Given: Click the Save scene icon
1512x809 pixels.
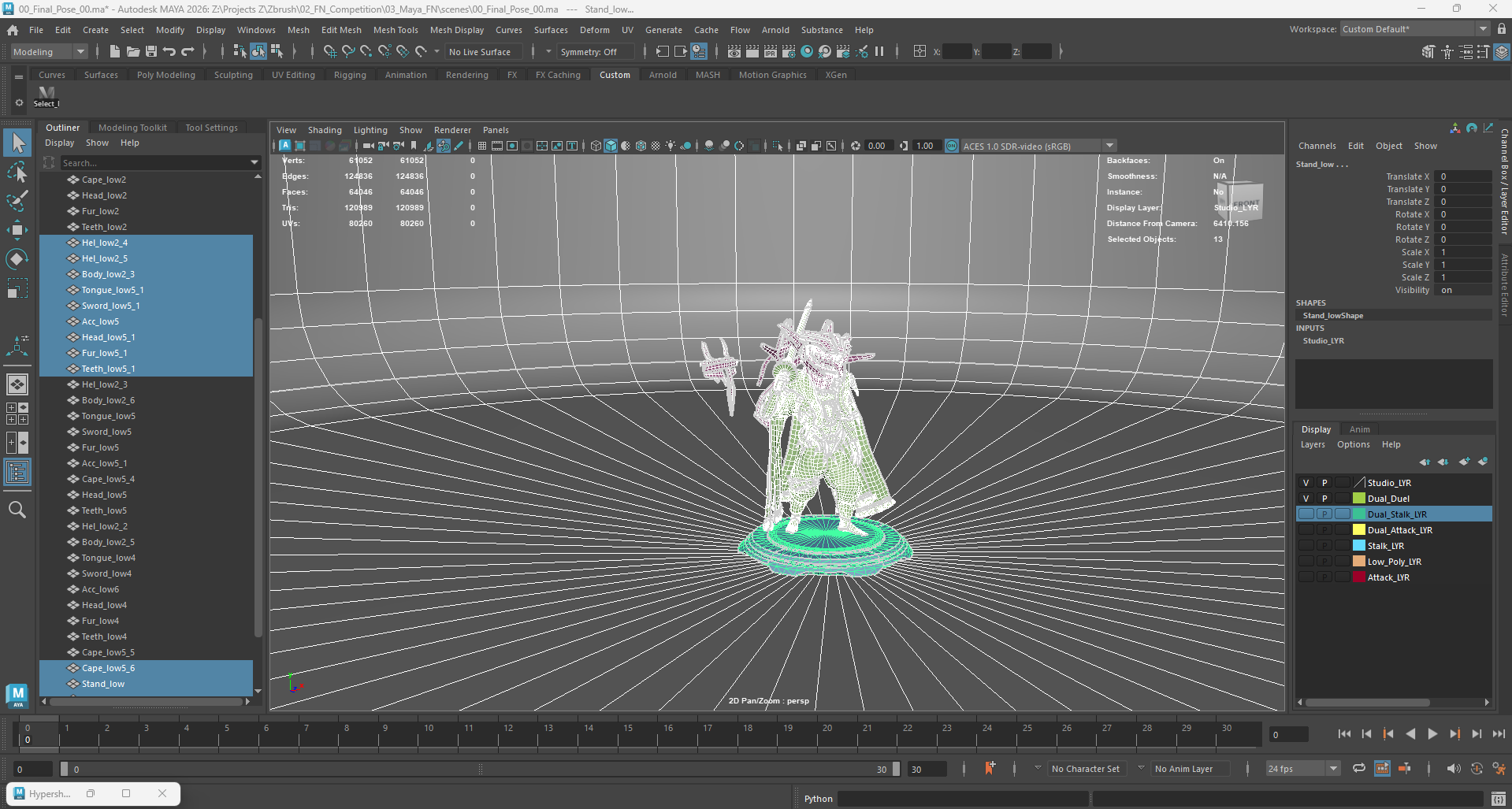Looking at the screenshot, I should (151, 52).
